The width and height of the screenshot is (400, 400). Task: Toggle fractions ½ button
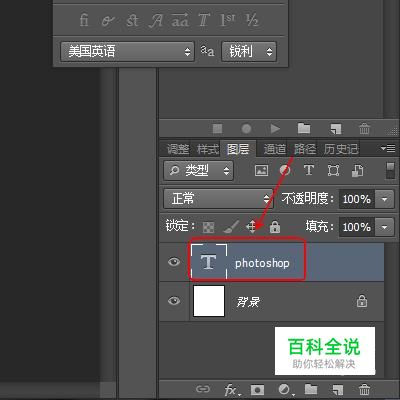(252, 20)
